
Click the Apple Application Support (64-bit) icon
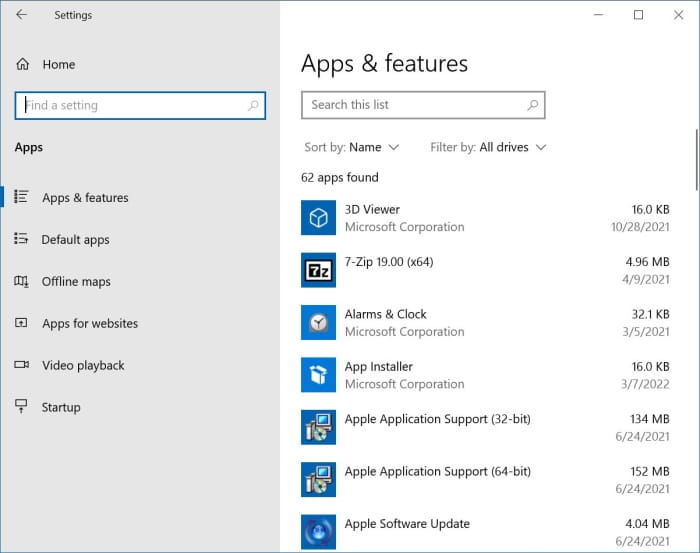pyautogui.click(x=318, y=479)
